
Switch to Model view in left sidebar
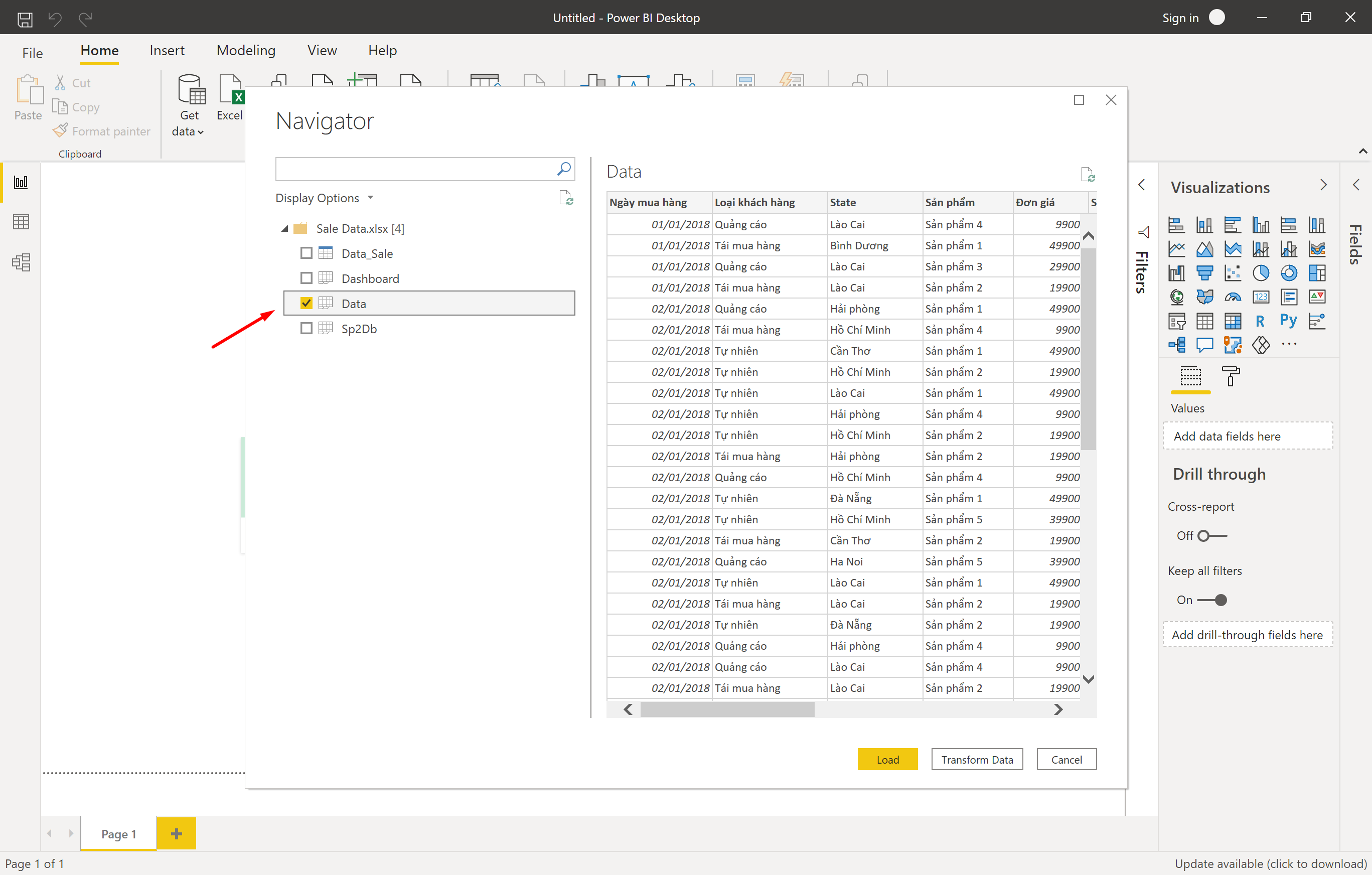(21, 262)
